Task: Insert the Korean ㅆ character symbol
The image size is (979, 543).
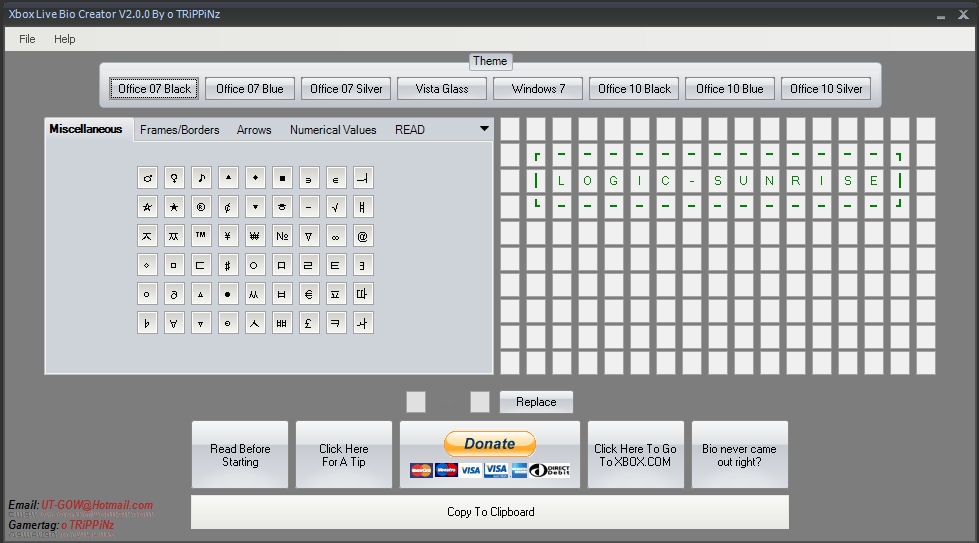Action: [255, 294]
